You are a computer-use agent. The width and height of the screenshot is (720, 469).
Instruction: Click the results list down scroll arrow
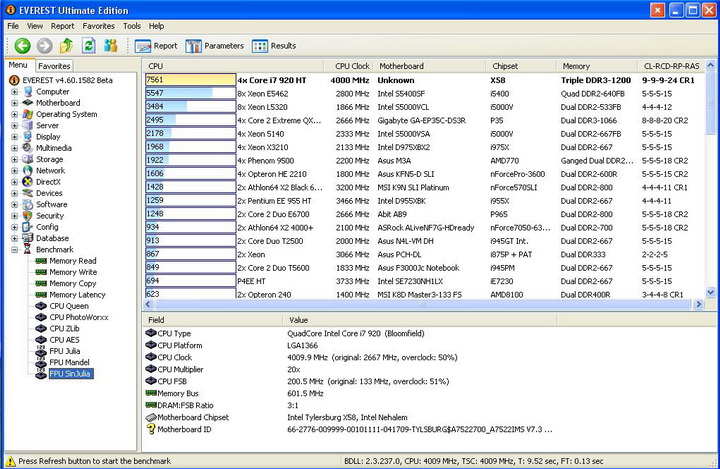710,292
